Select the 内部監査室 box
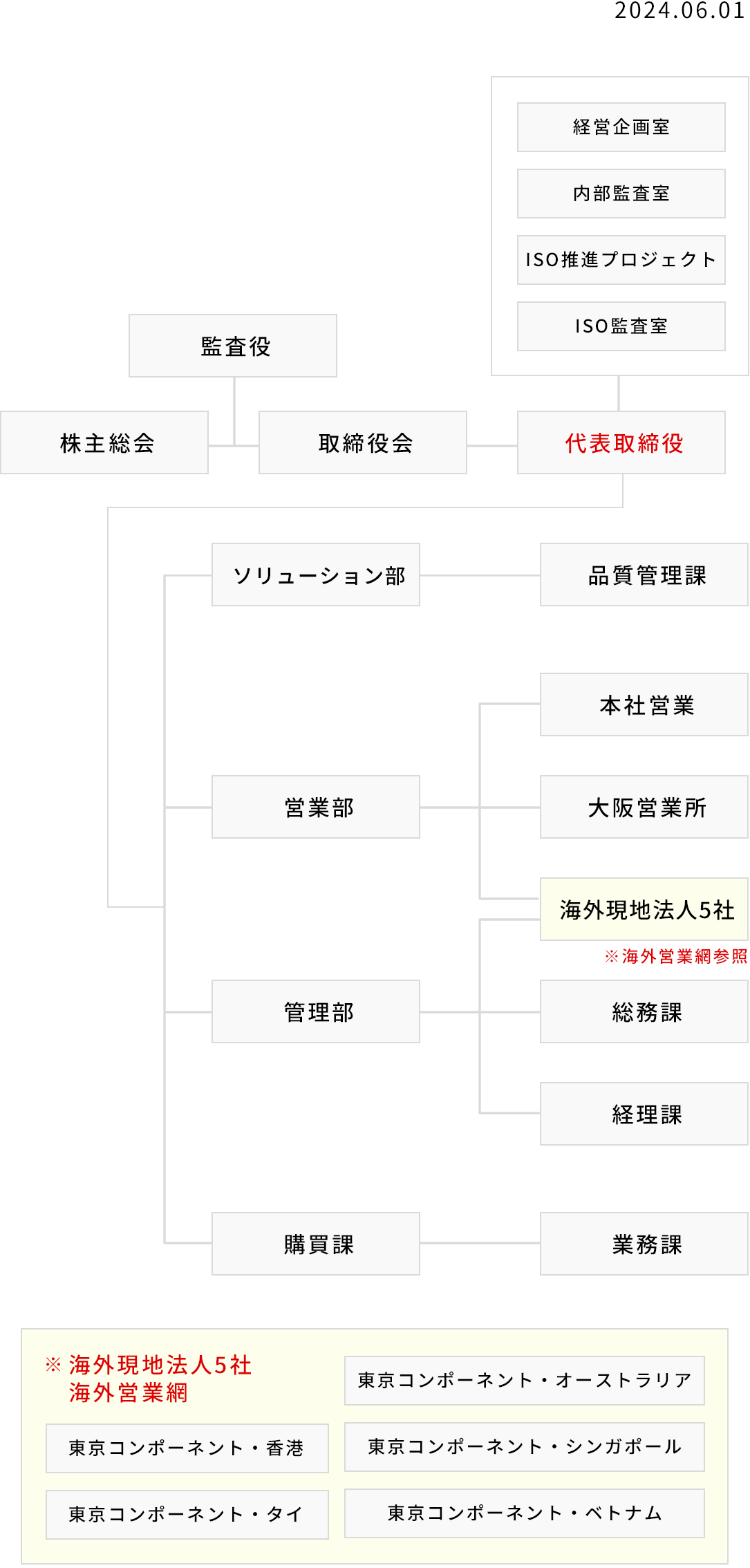750x1568 pixels. 621,194
